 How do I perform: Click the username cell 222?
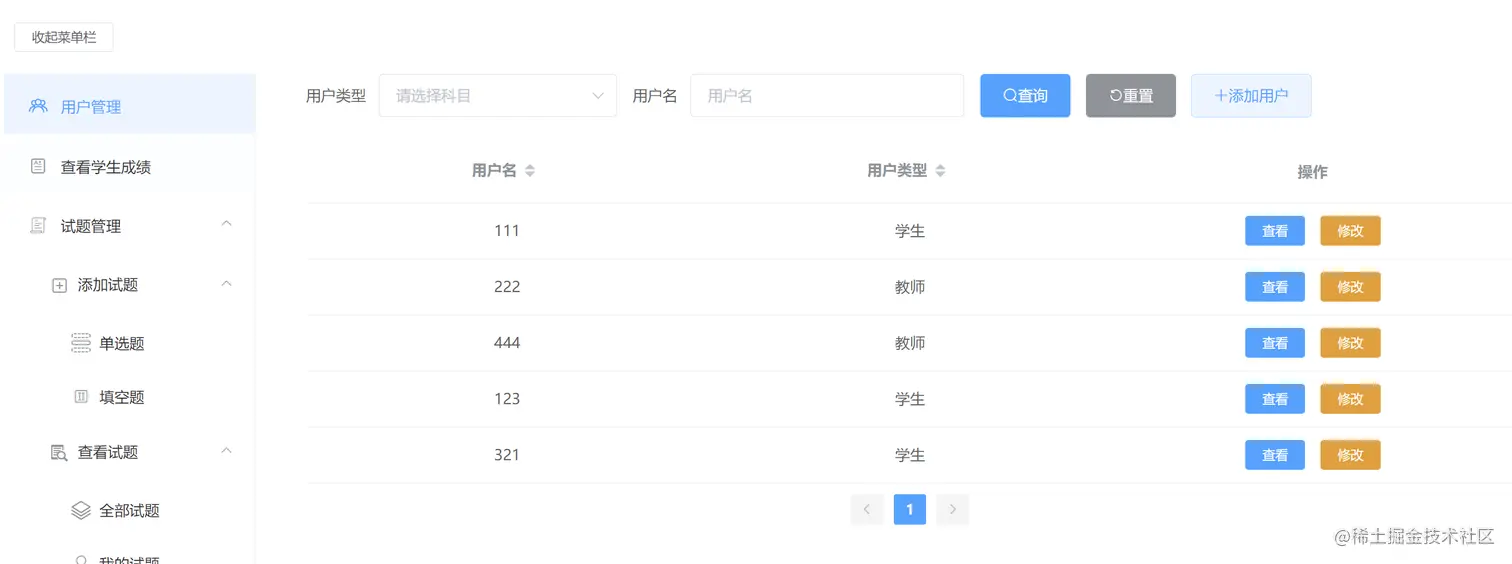(x=507, y=287)
